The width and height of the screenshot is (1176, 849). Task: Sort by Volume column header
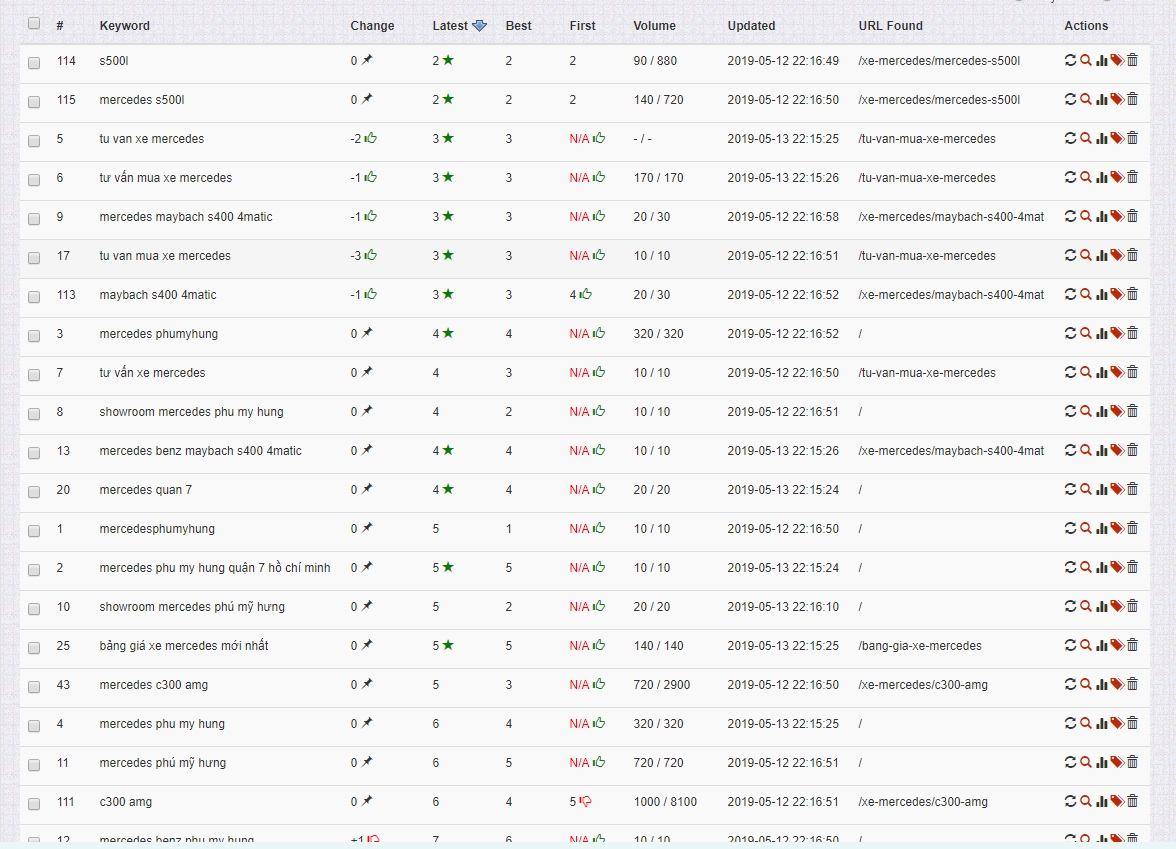[x=654, y=26]
